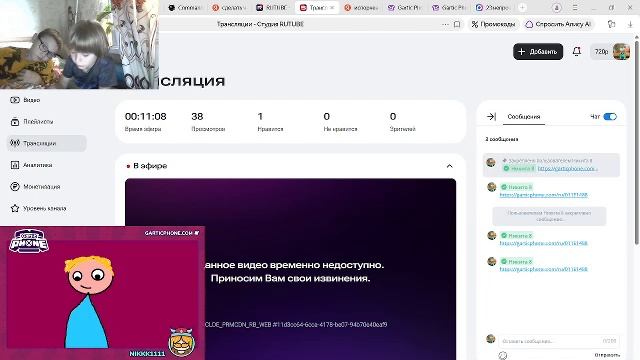Image resolution: width=640 pixels, height=360 pixels.
Task: Click the 00:11:08 airtime value
Action: (x=146, y=117)
